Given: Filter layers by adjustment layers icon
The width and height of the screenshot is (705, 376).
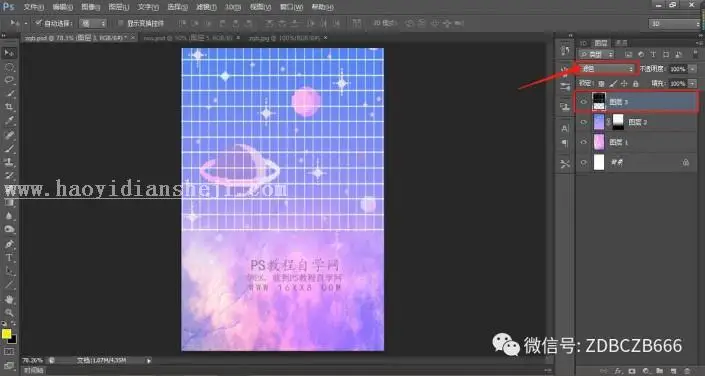Looking at the screenshot, I should [x=641, y=54].
